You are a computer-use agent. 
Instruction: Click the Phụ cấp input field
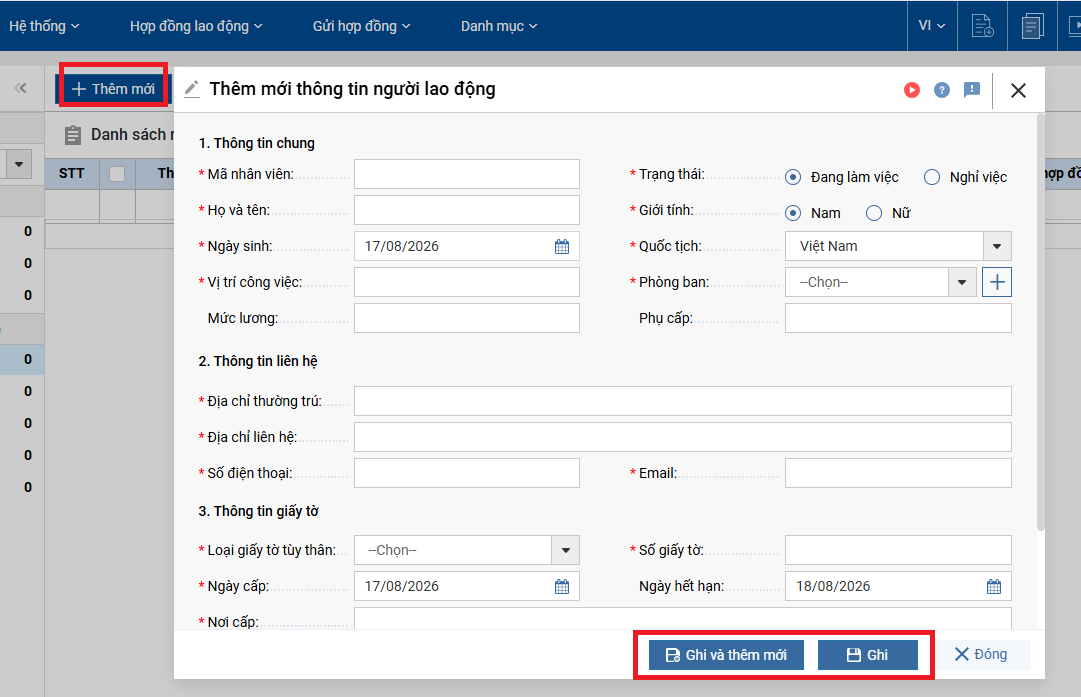(898, 318)
